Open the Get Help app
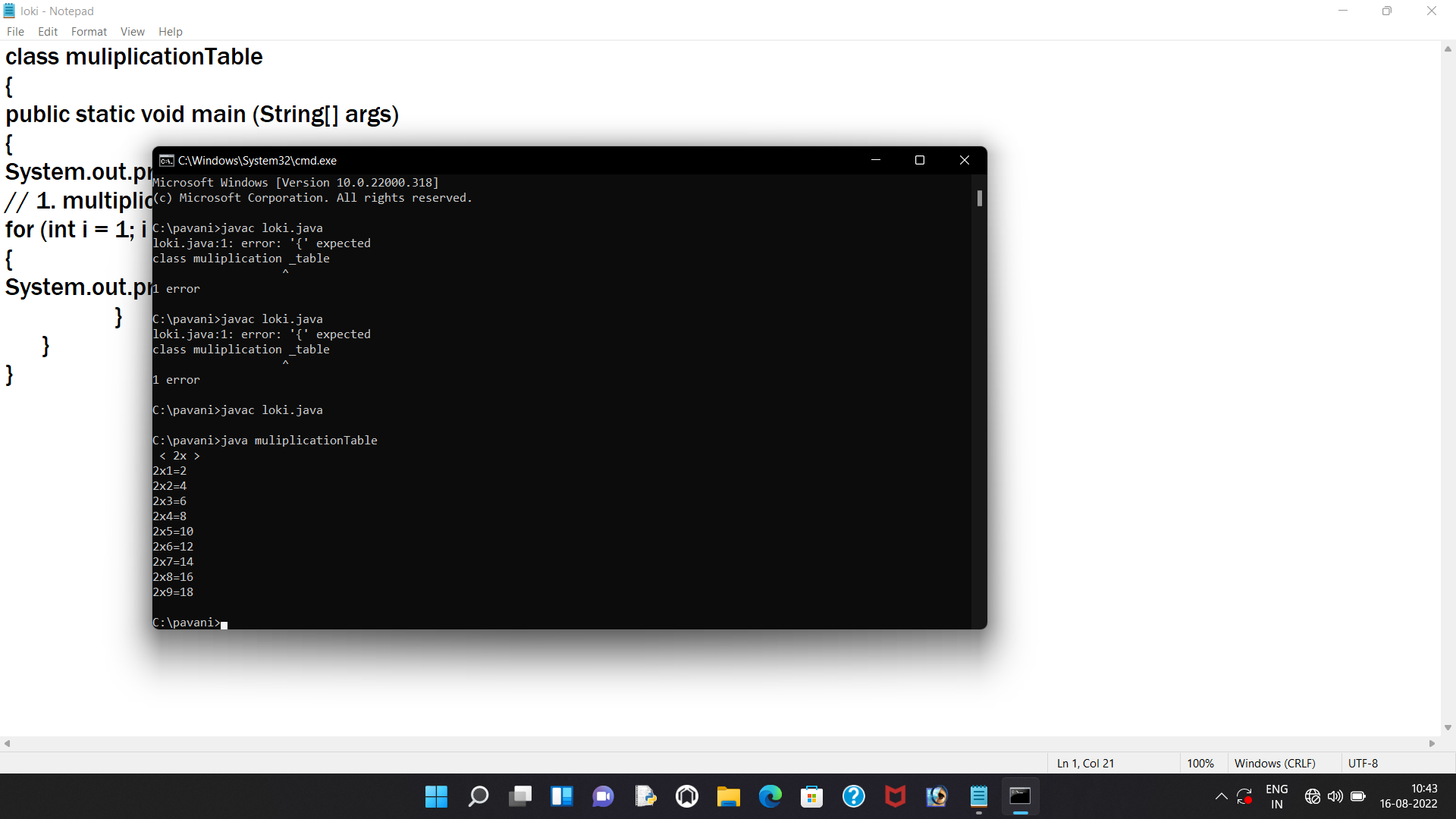 854,796
